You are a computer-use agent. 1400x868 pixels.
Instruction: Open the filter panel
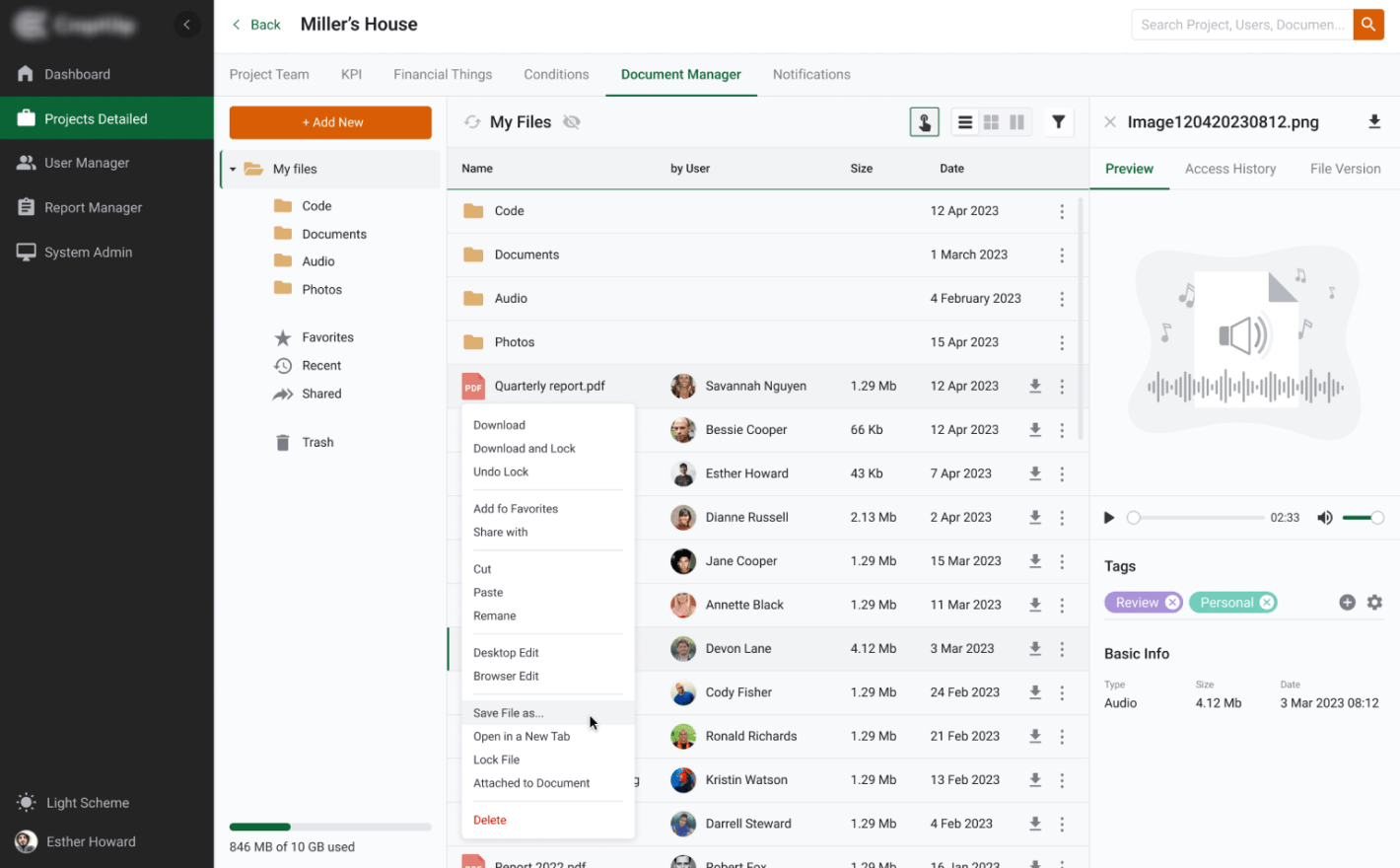[1058, 121]
